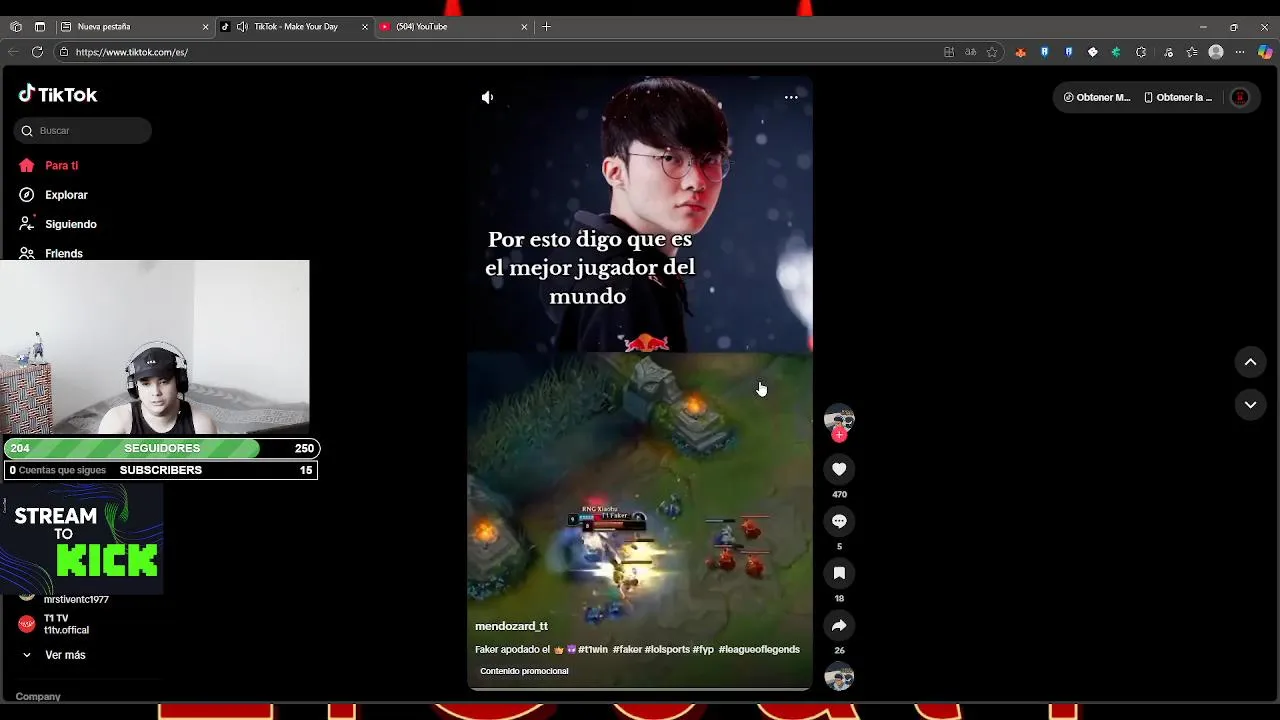Follow creator via red plus badge

pyautogui.click(x=839, y=435)
